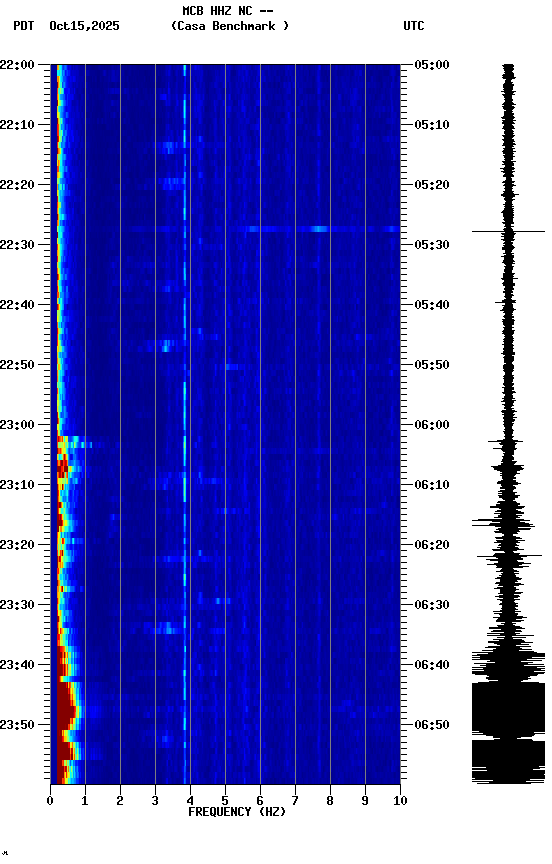Click the large waveform burst near 06:45 UTC
Viewport: 552px width, 864px height.
click(x=508, y=710)
